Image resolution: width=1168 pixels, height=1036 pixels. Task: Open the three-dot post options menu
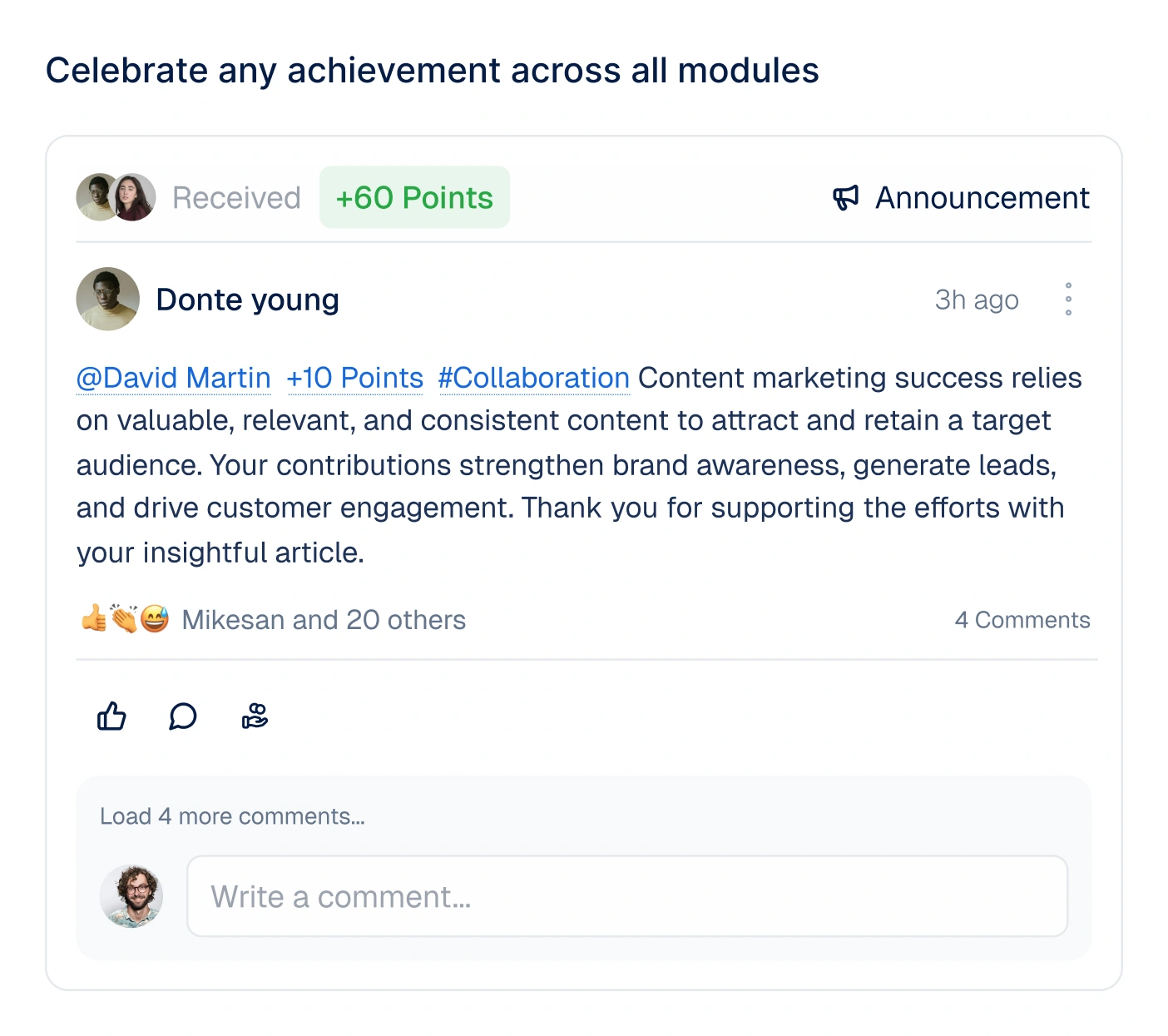[x=1069, y=299]
